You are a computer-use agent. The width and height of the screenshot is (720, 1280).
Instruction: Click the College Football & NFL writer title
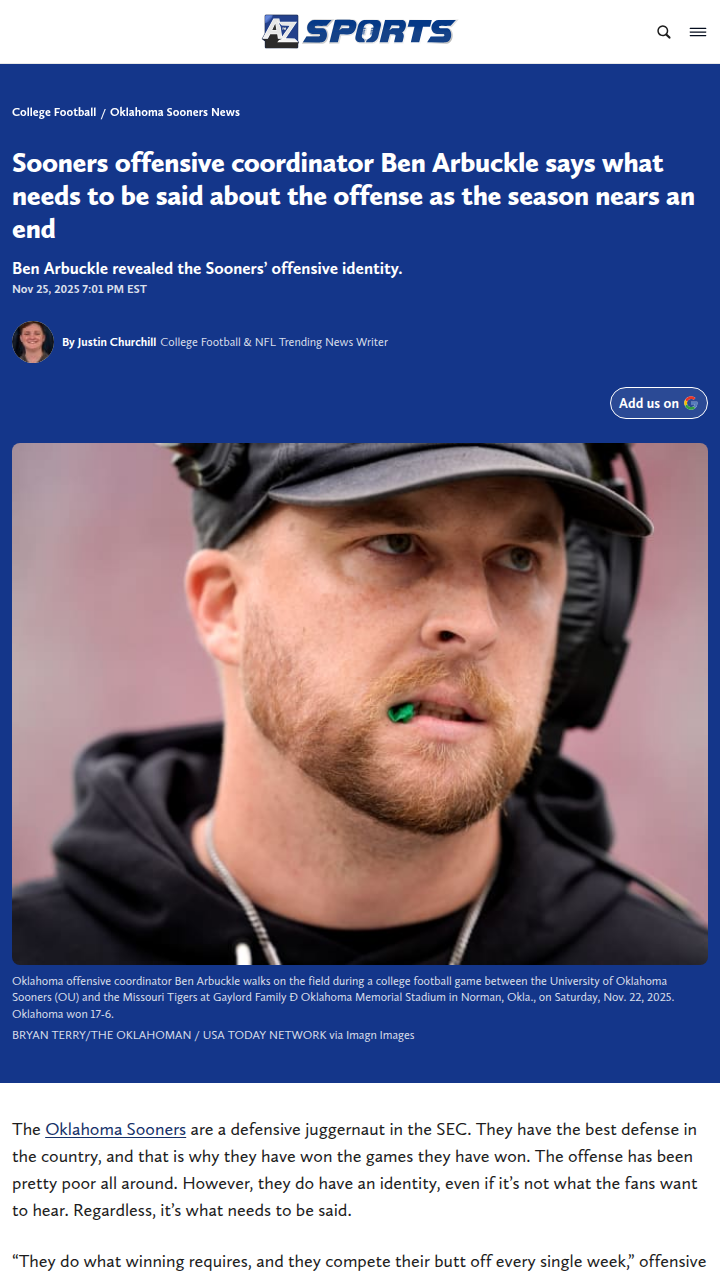click(274, 342)
